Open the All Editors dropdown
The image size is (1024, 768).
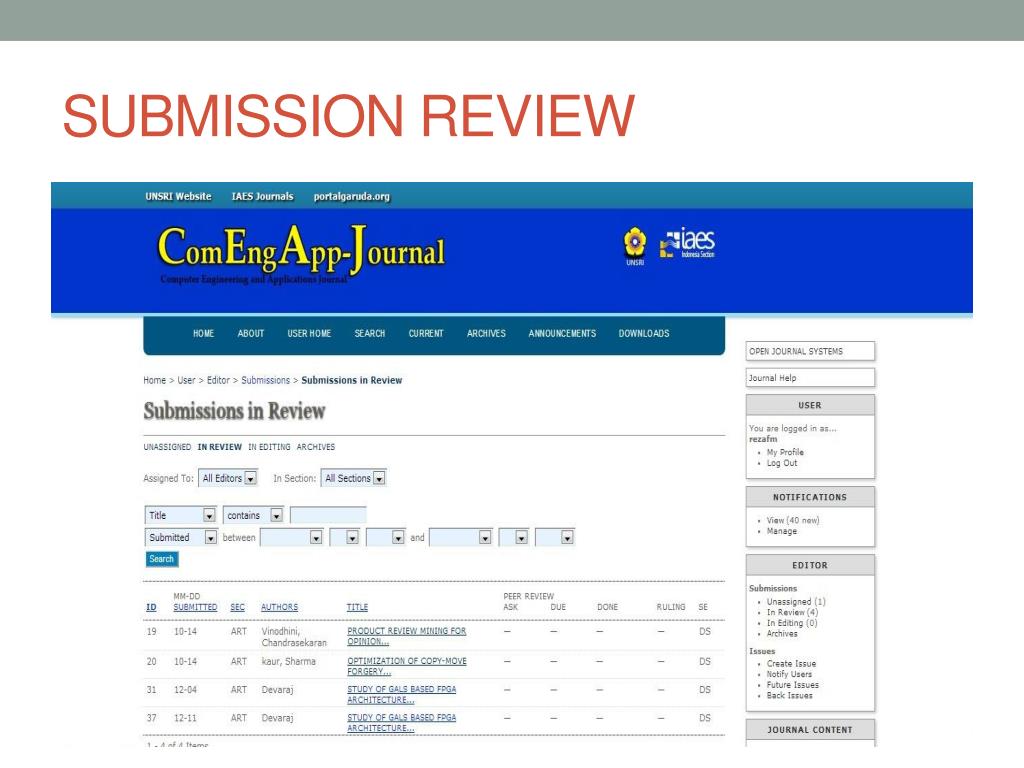pyautogui.click(x=228, y=478)
